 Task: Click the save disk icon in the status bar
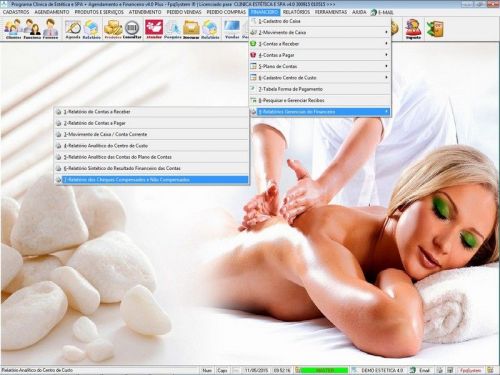450,370
